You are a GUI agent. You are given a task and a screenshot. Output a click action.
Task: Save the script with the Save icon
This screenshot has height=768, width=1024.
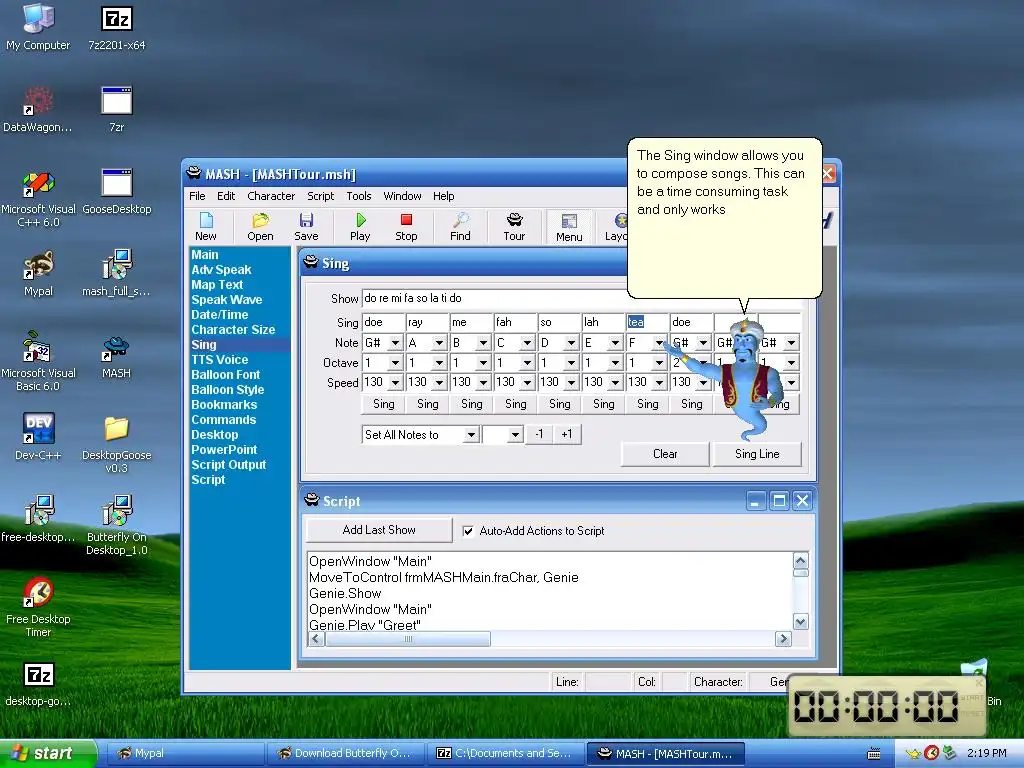(306, 227)
